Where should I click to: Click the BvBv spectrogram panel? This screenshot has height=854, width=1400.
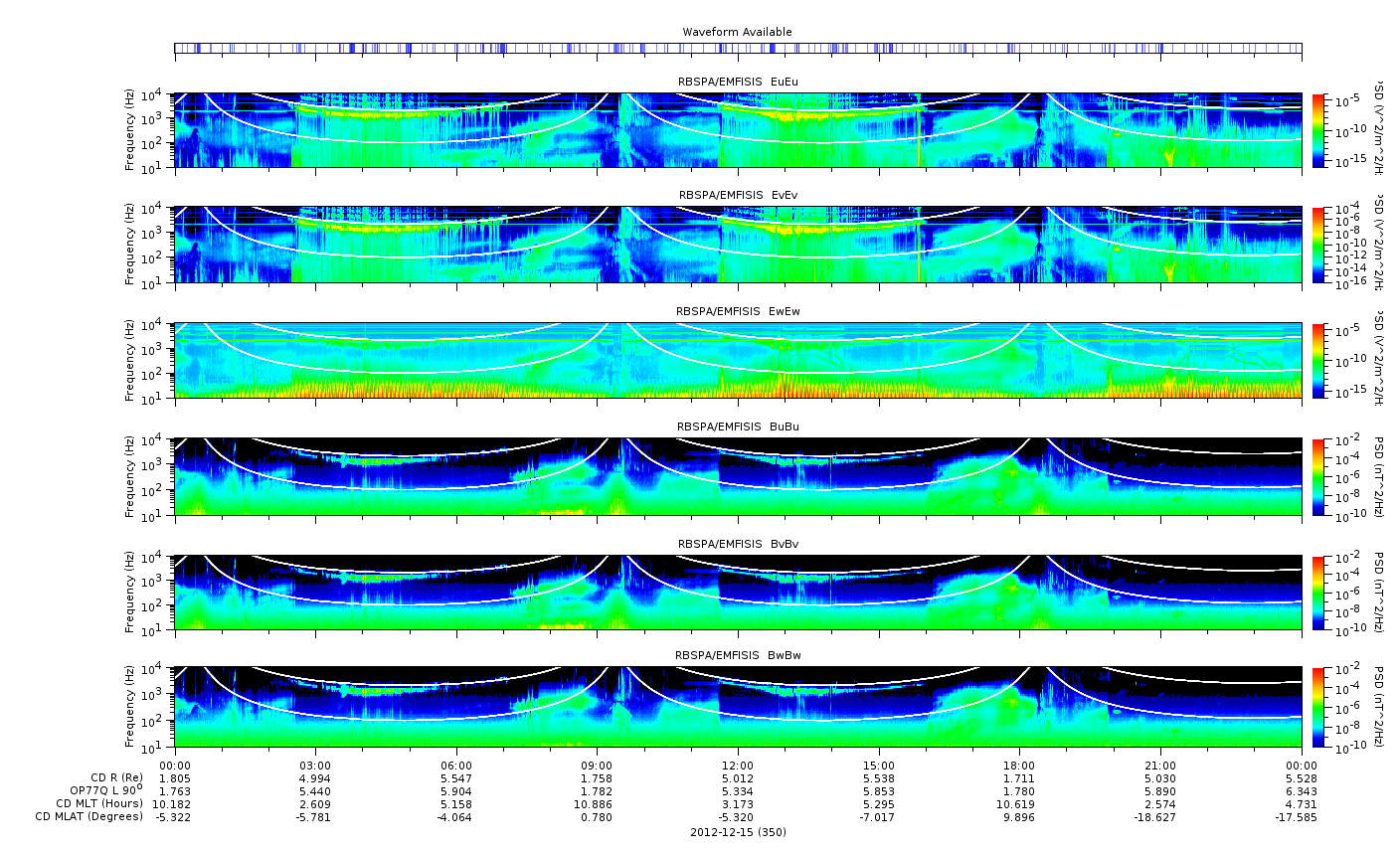pyautogui.click(x=738, y=593)
